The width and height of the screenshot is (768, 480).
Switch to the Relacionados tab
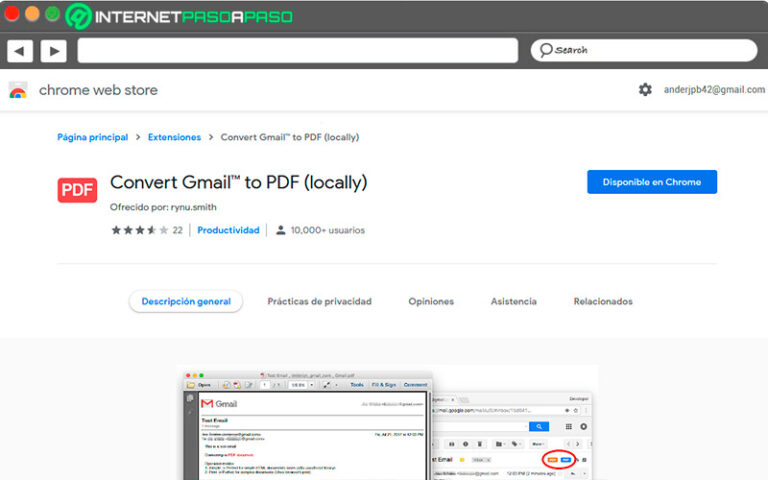(603, 301)
